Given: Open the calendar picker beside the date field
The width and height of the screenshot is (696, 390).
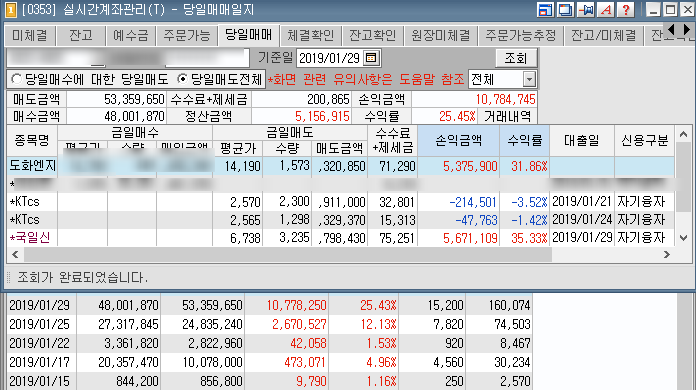Looking at the screenshot, I should (371, 58).
